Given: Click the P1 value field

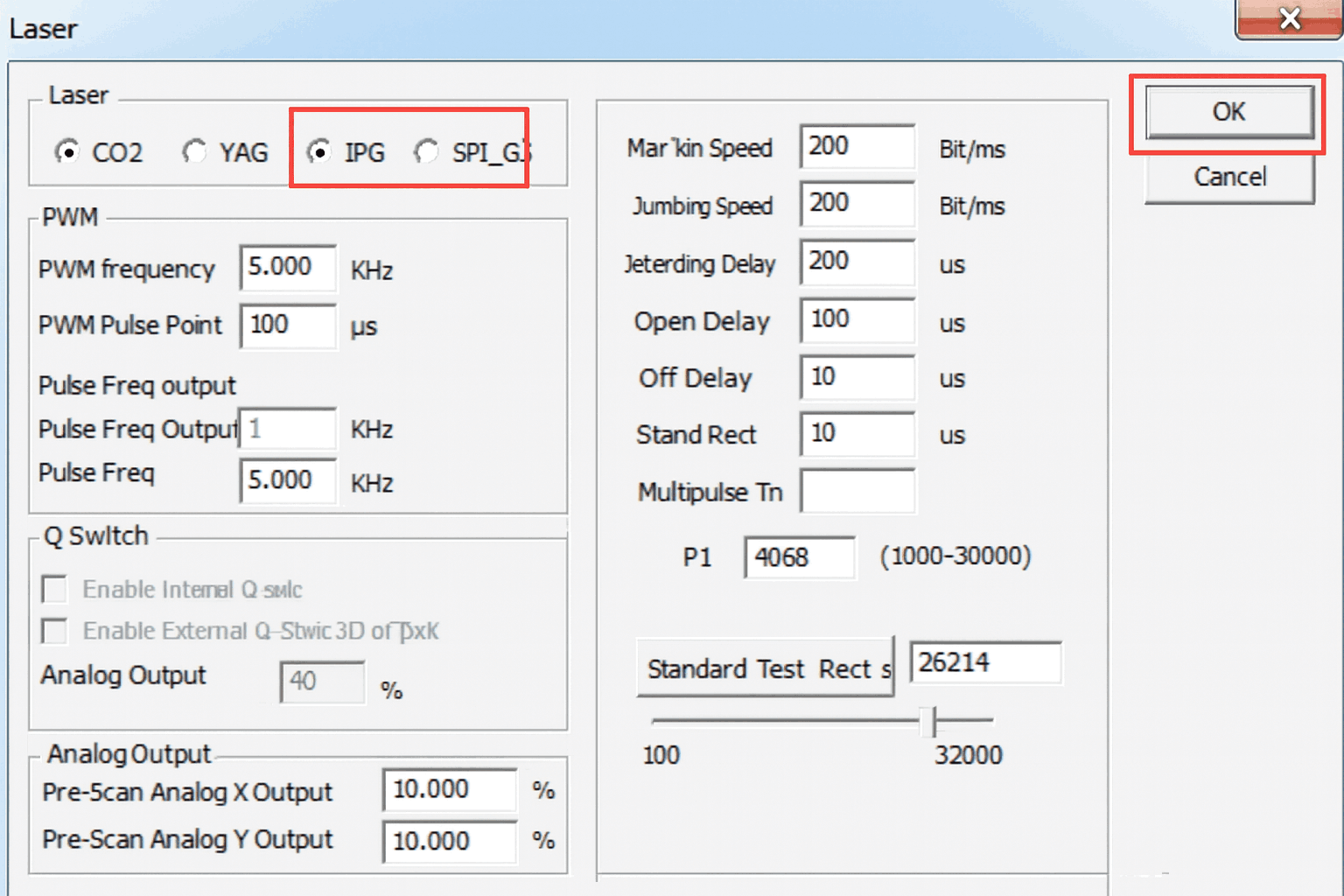Looking at the screenshot, I should (799, 557).
